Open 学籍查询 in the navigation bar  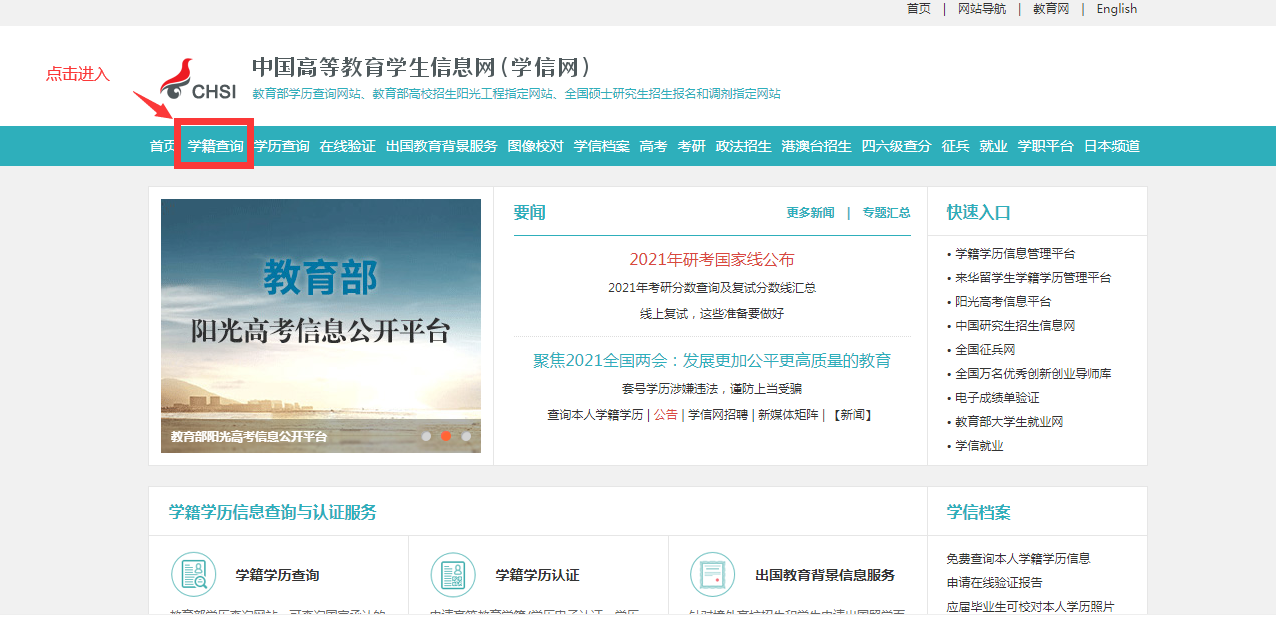point(215,146)
